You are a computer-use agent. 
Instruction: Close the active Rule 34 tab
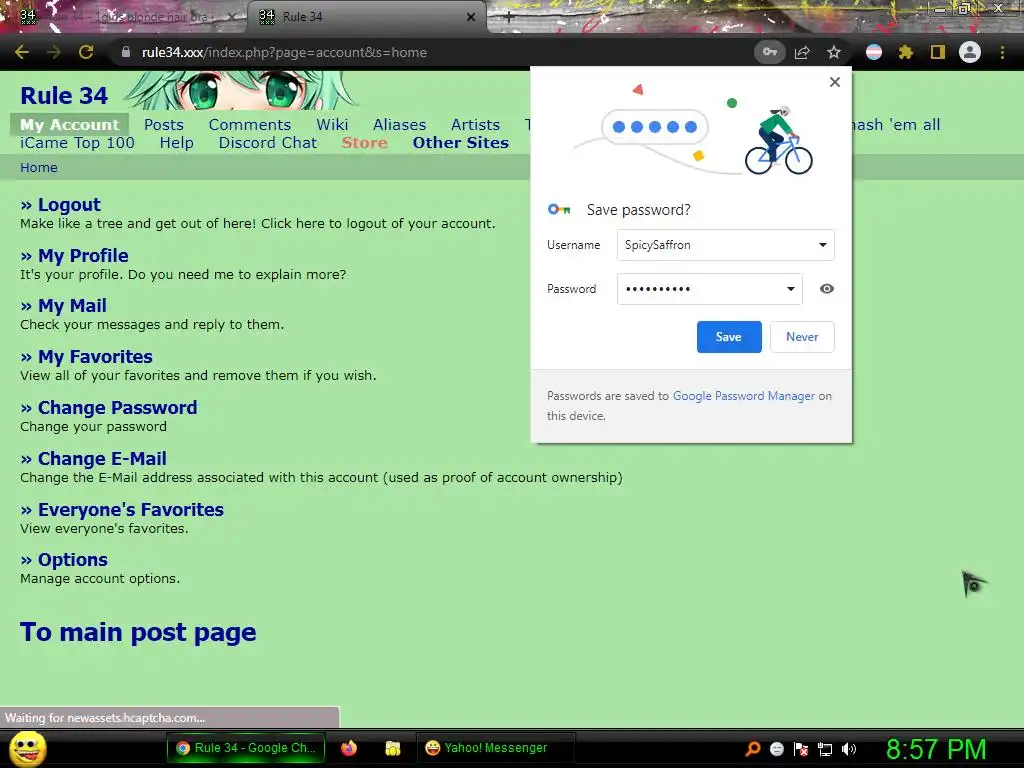(471, 17)
